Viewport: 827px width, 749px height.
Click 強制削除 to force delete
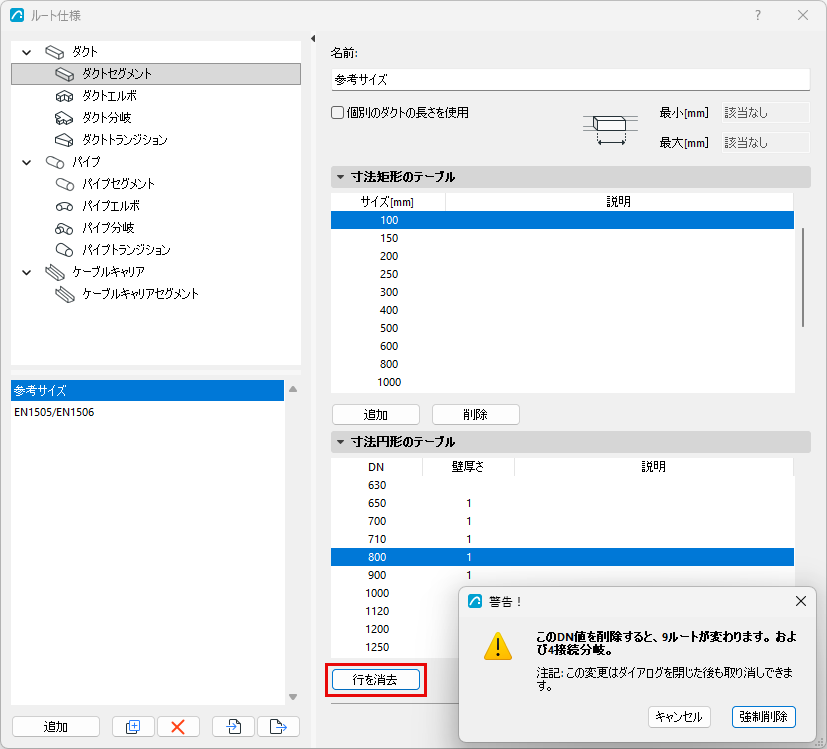tap(763, 717)
